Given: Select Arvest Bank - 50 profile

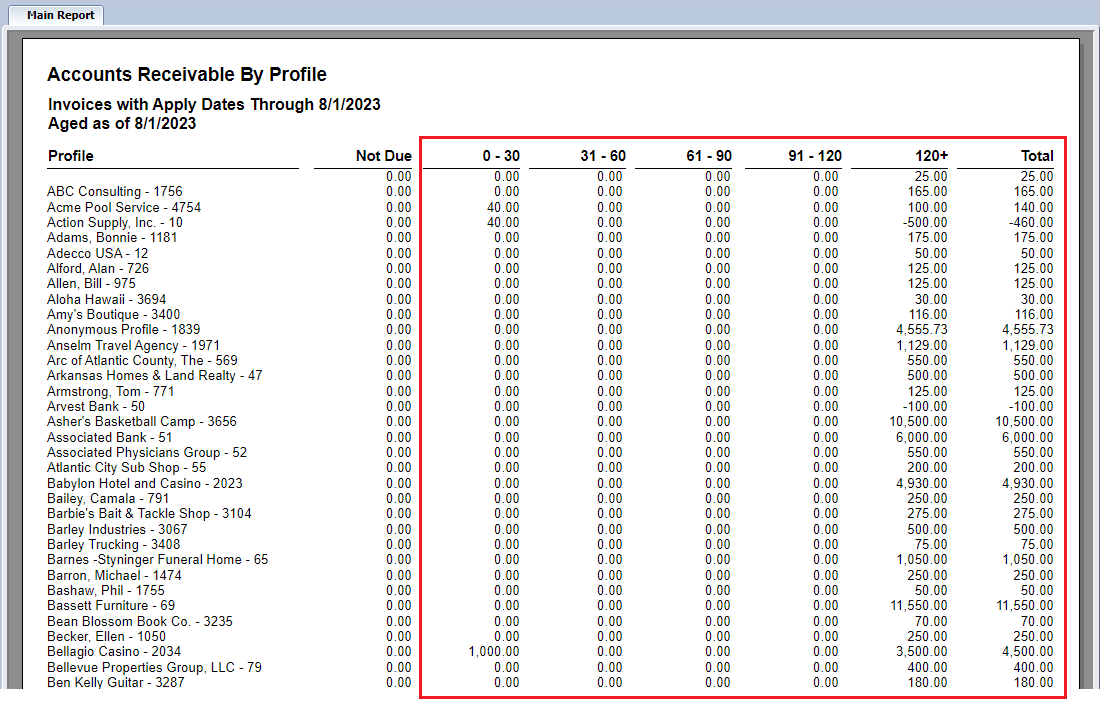Looking at the screenshot, I should [96, 406].
